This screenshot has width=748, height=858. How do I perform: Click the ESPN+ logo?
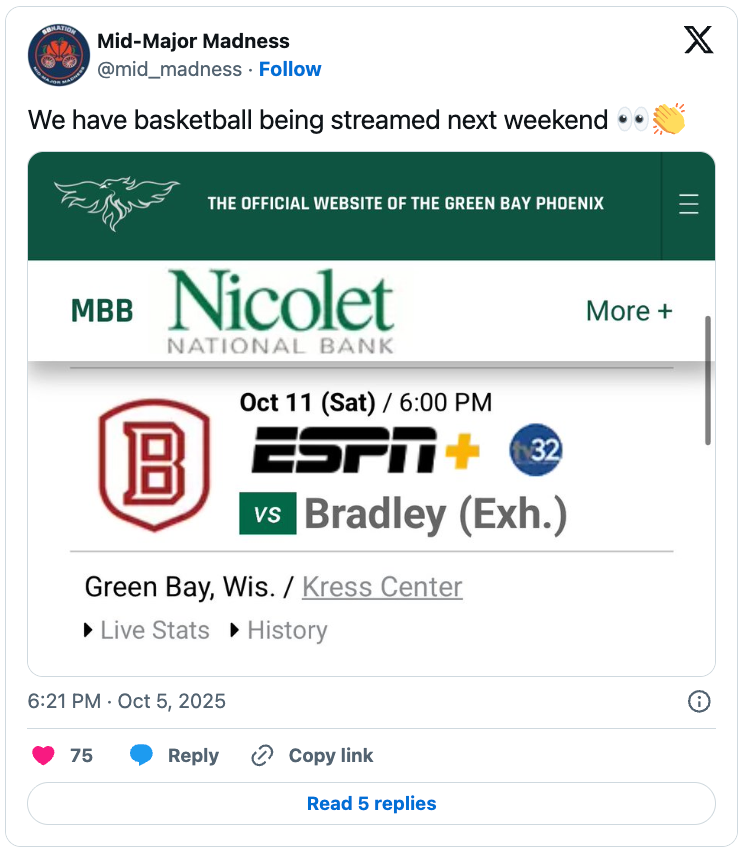(365, 450)
